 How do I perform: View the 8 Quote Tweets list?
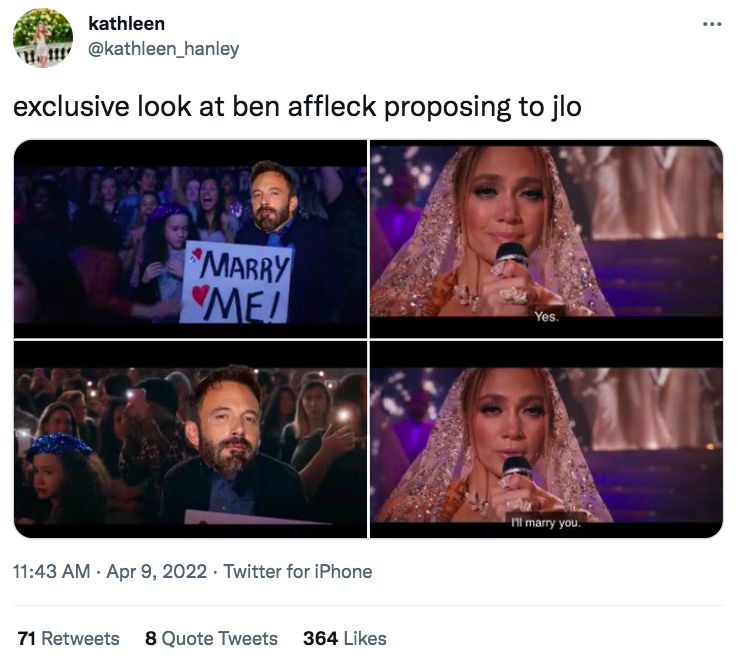point(211,639)
